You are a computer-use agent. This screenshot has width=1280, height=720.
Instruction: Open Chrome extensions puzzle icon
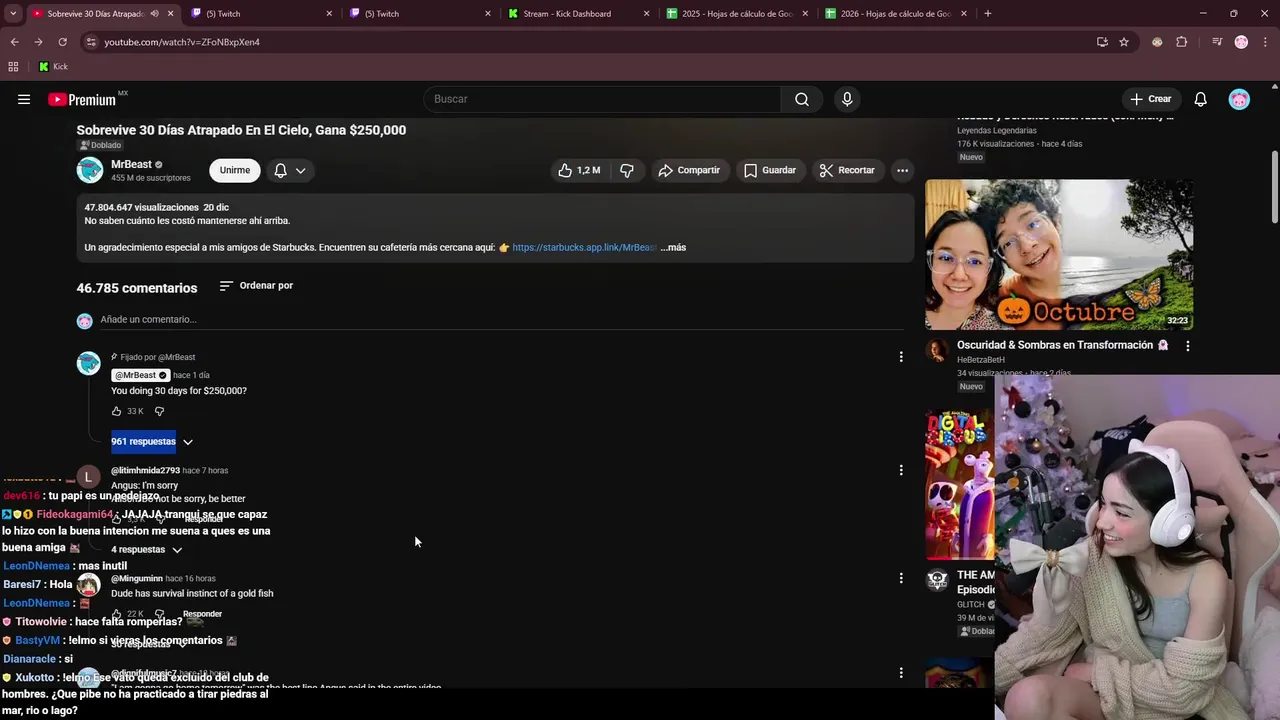point(1181,42)
